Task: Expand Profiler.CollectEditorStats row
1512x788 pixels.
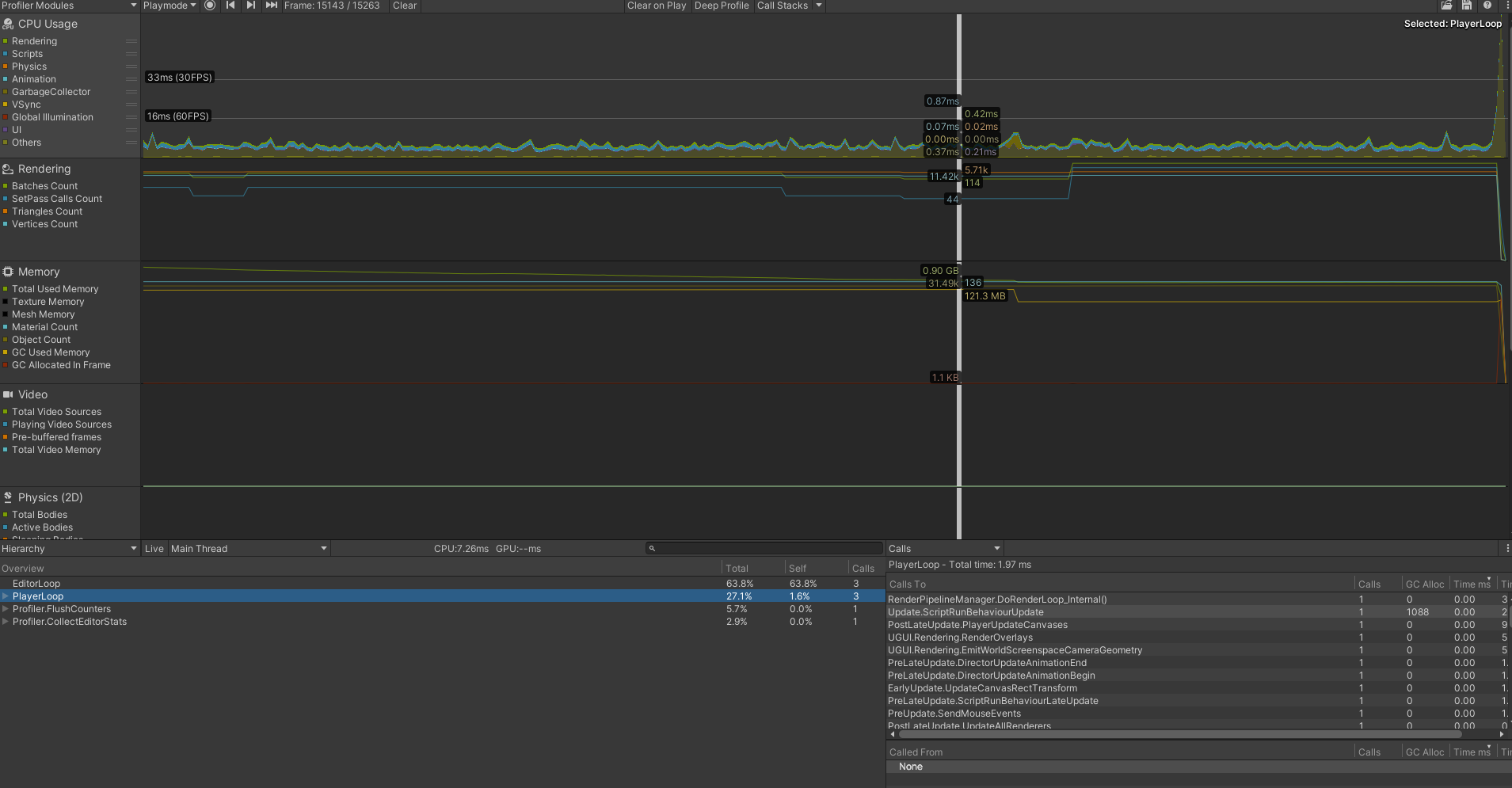Action: [6, 622]
